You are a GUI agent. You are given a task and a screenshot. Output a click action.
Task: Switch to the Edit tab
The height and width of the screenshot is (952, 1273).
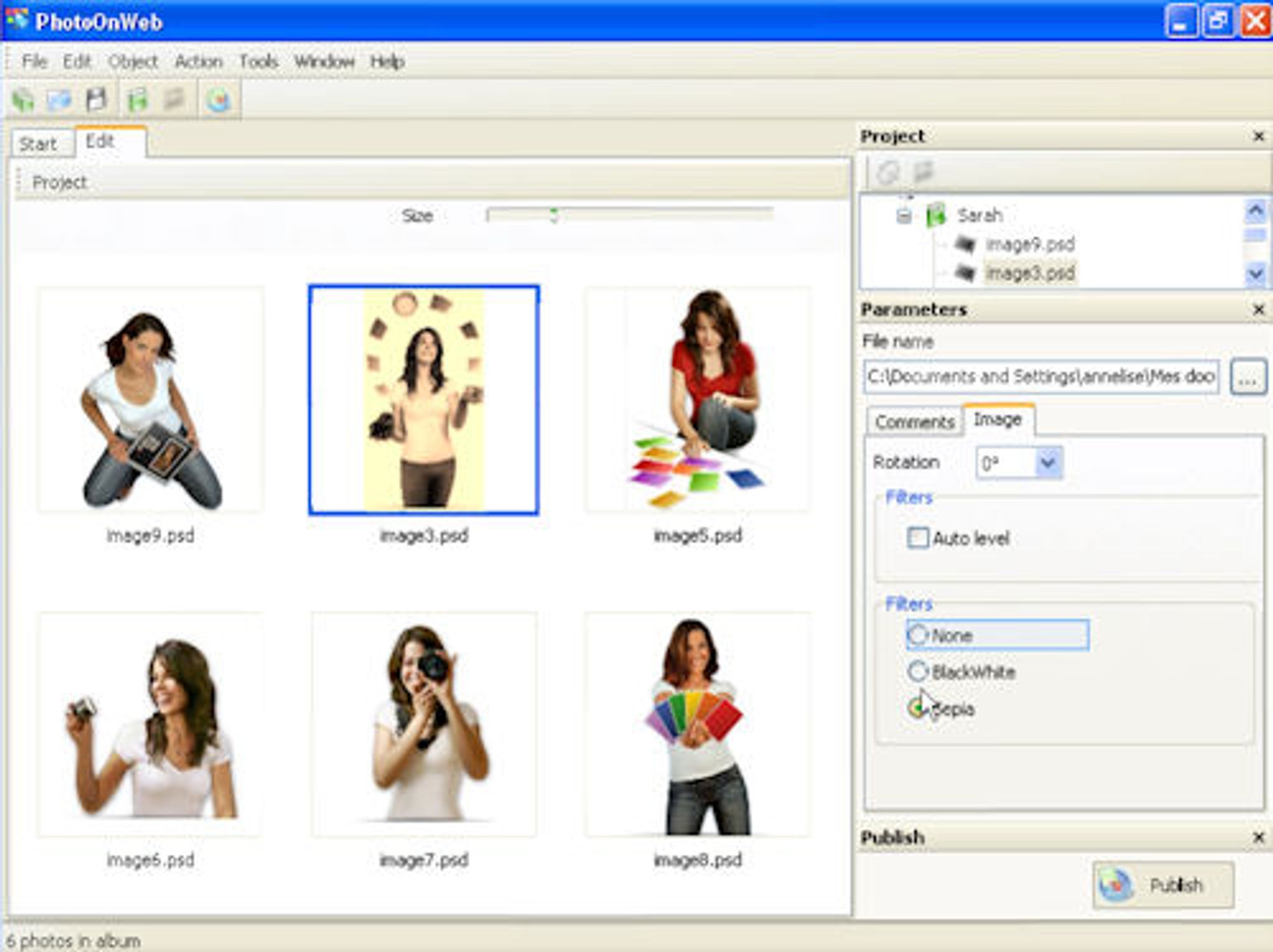click(x=110, y=141)
